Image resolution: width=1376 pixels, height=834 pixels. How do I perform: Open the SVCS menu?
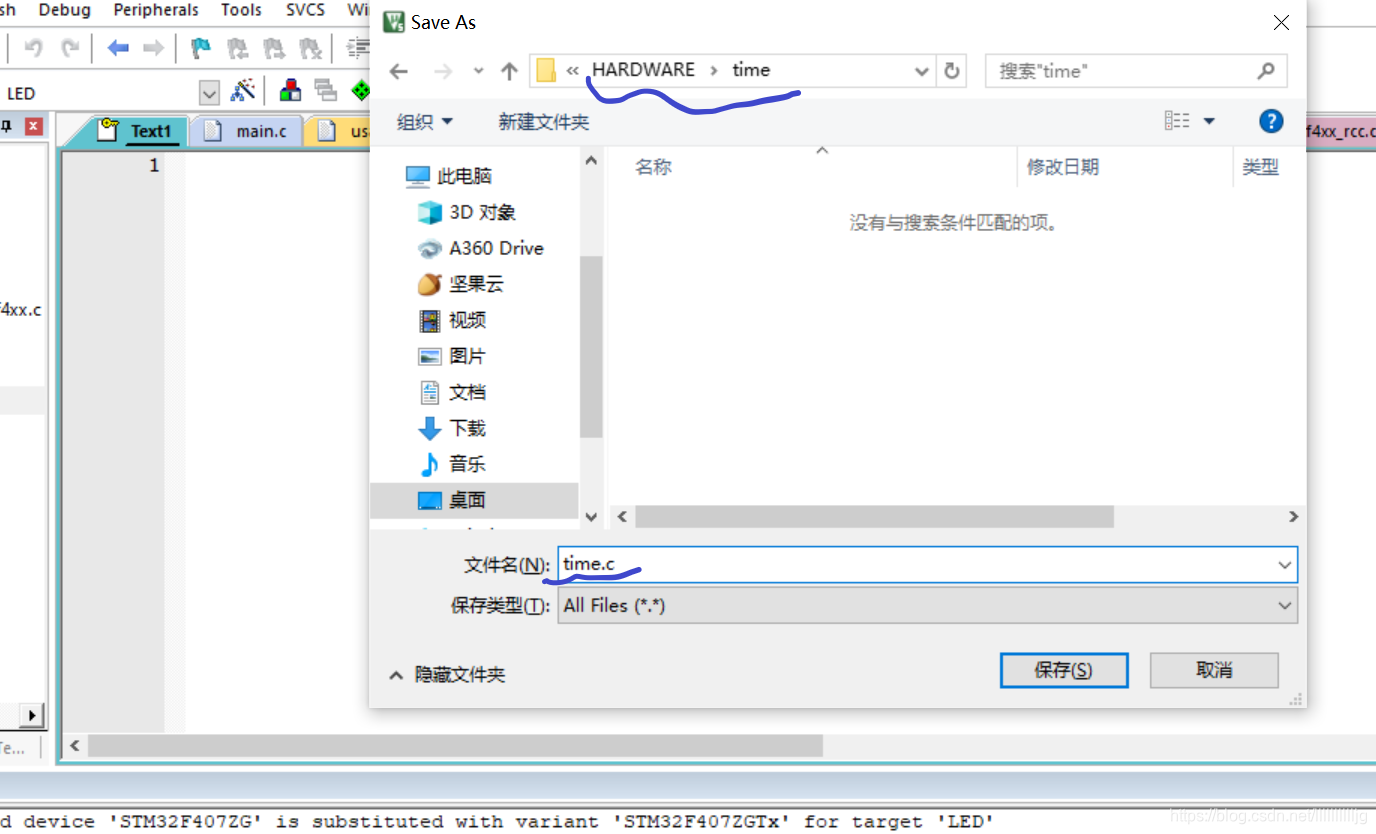[305, 10]
